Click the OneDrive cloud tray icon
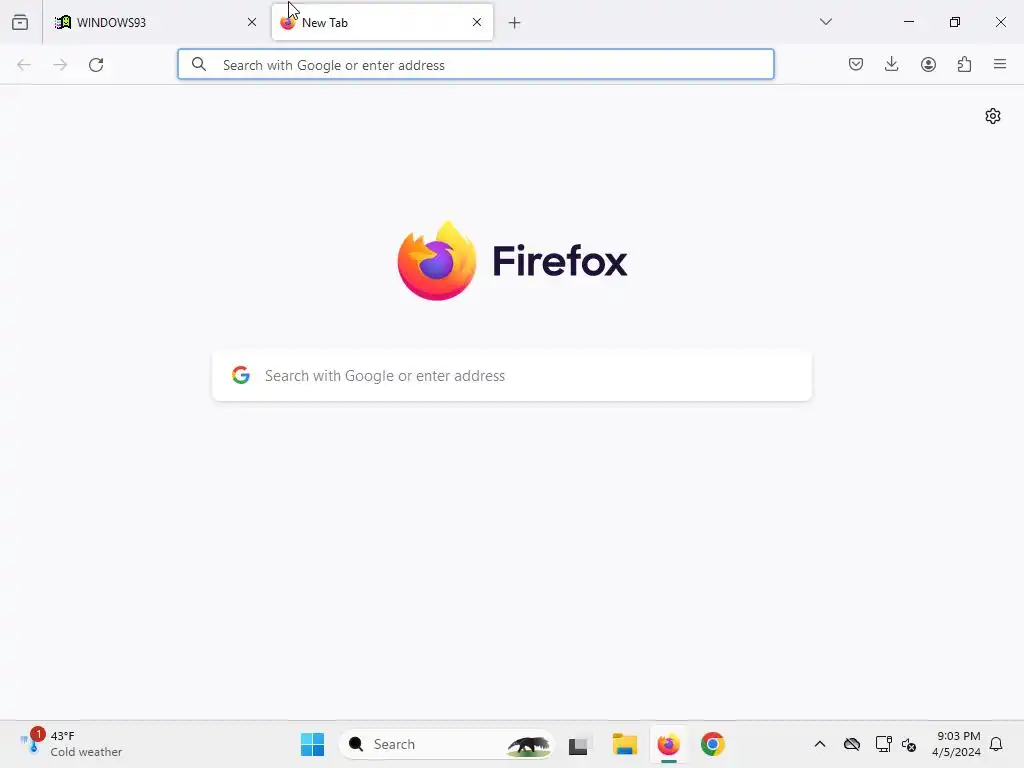 pyautogui.click(x=852, y=744)
